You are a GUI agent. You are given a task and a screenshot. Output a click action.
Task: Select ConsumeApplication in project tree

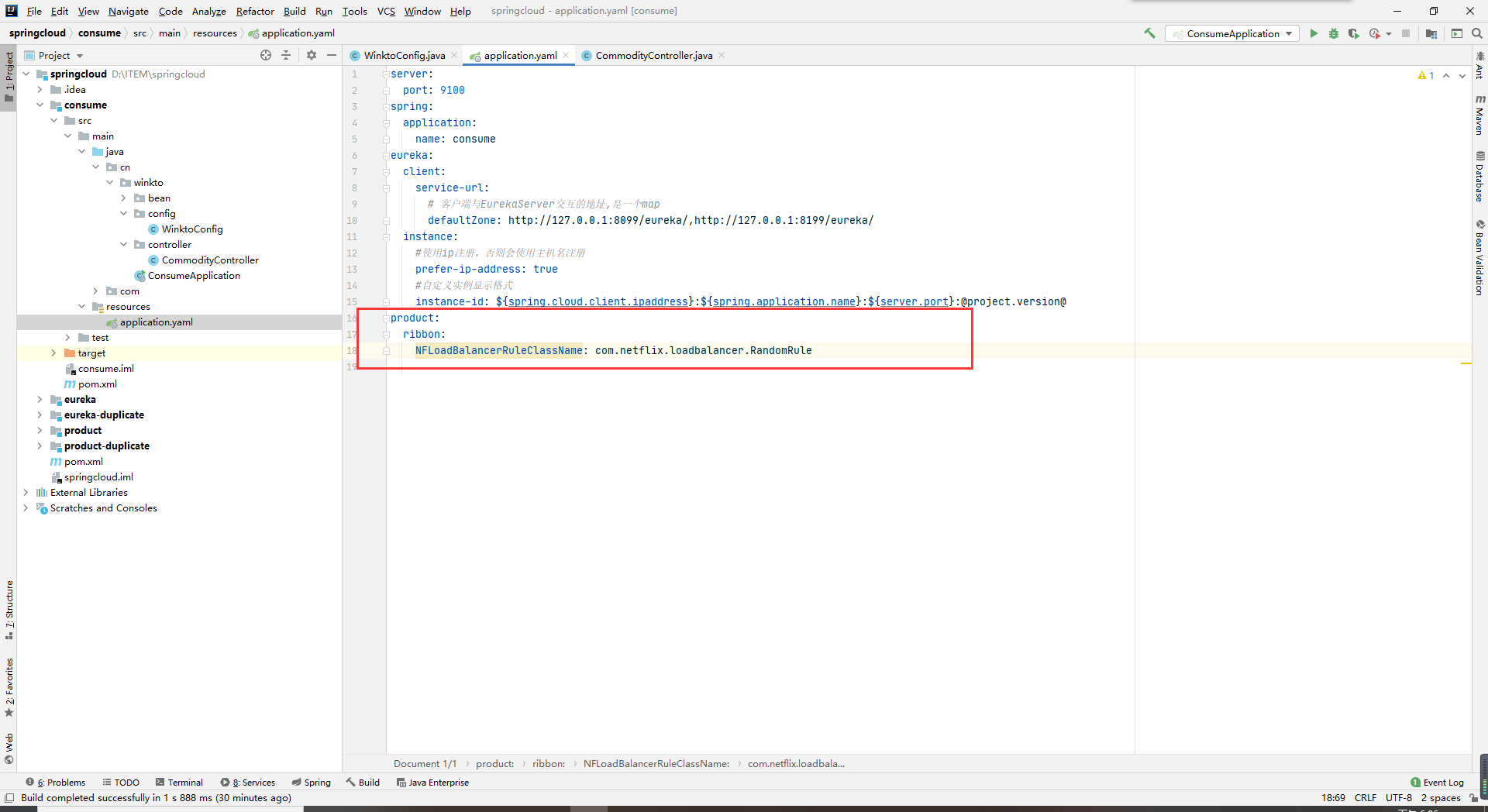pyautogui.click(x=194, y=276)
